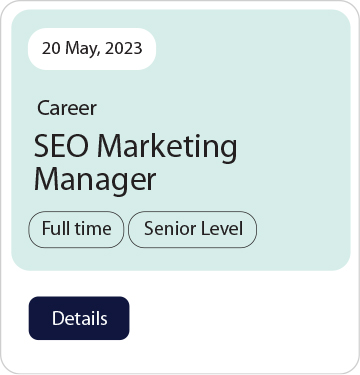Click the word Marketing in the job title
Screen dimensions: 360x375
[x=167, y=147]
